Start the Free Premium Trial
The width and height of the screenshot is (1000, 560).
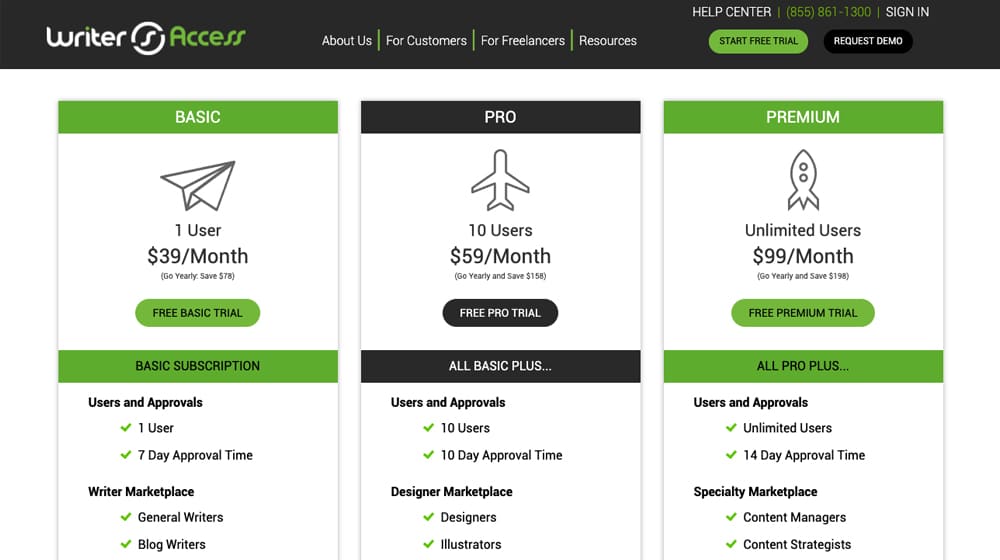pos(803,313)
